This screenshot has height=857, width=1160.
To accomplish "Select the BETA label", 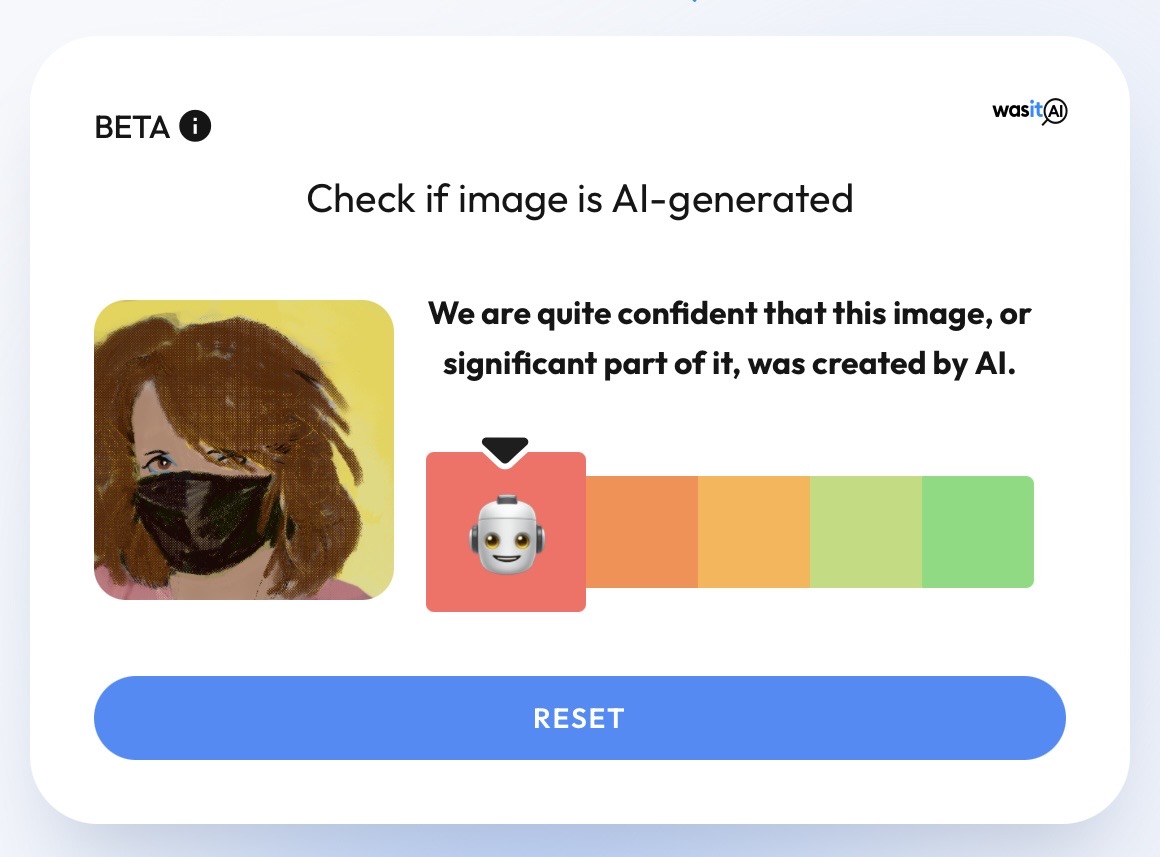I will (x=132, y=126).
